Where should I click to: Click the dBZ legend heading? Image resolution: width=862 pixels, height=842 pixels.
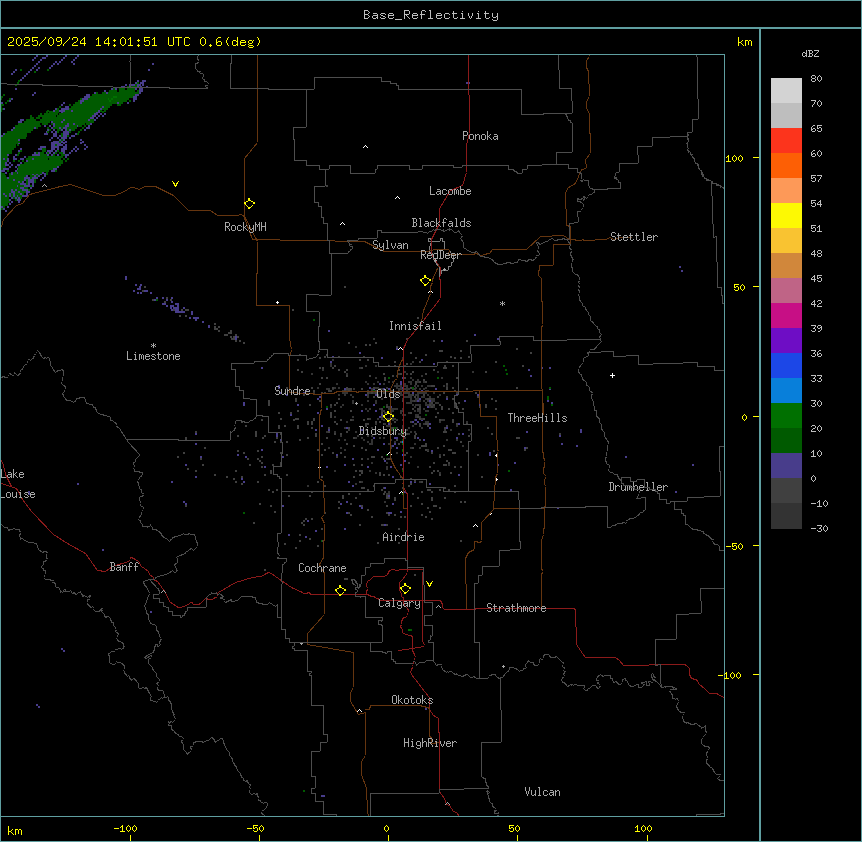pyautogui.click(x=811, y=53)
